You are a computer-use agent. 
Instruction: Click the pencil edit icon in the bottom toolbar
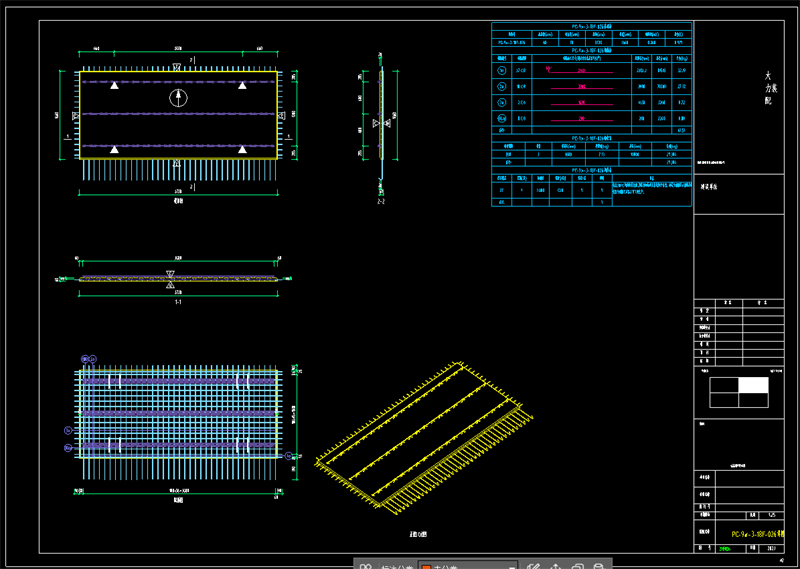(x=534, y=566)
